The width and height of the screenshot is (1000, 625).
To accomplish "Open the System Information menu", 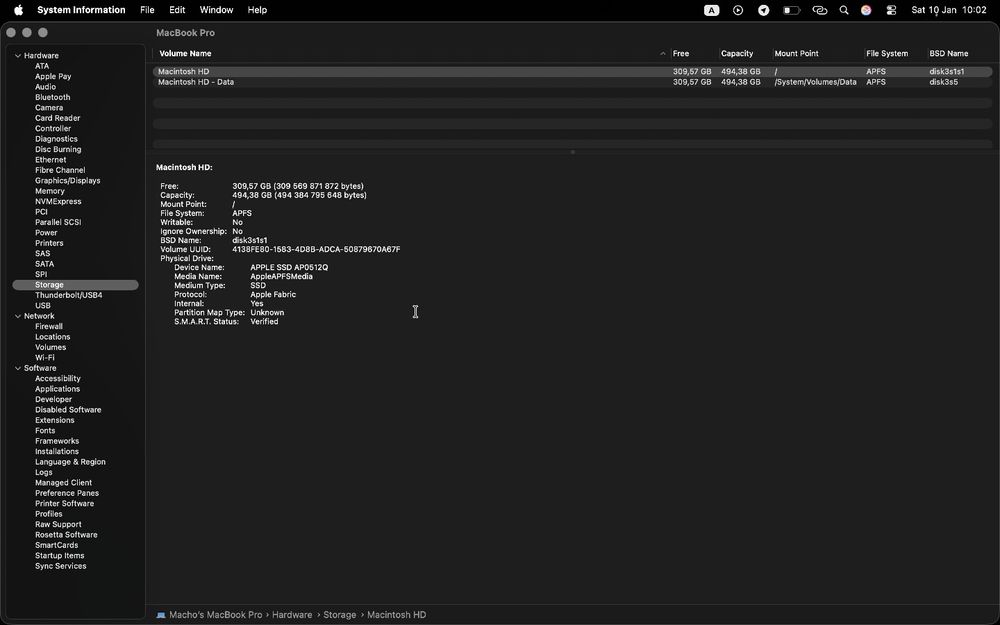I will (x=81, y=10).
